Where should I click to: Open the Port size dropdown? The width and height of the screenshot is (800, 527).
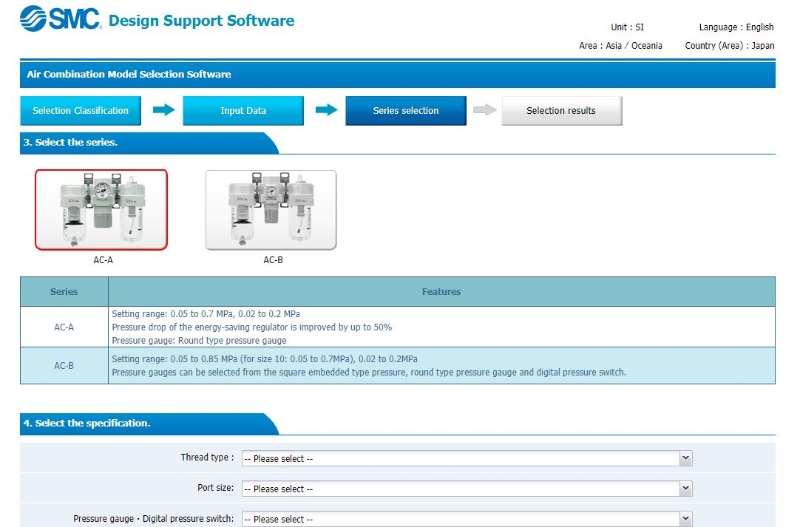[x=467, y=488]
